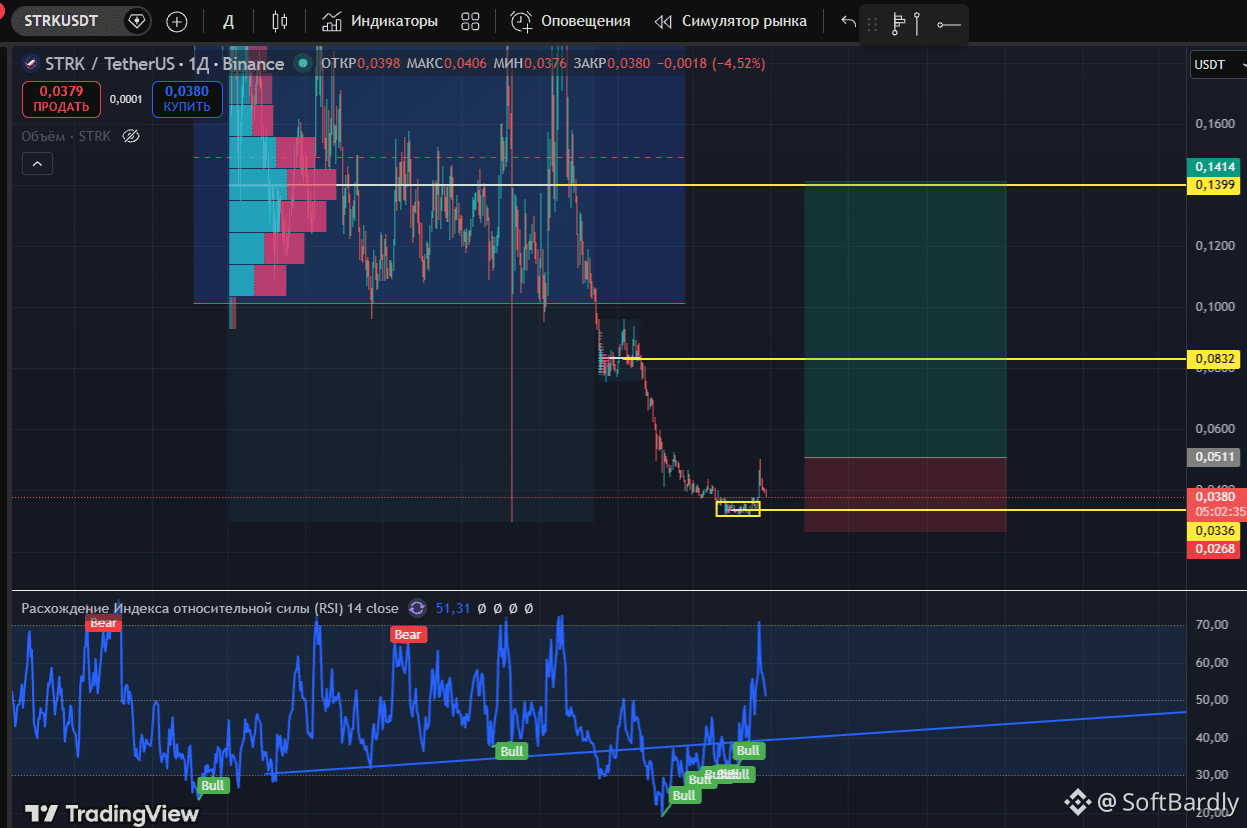Select horizontal line tool in floating toolbar

point(949,24)
